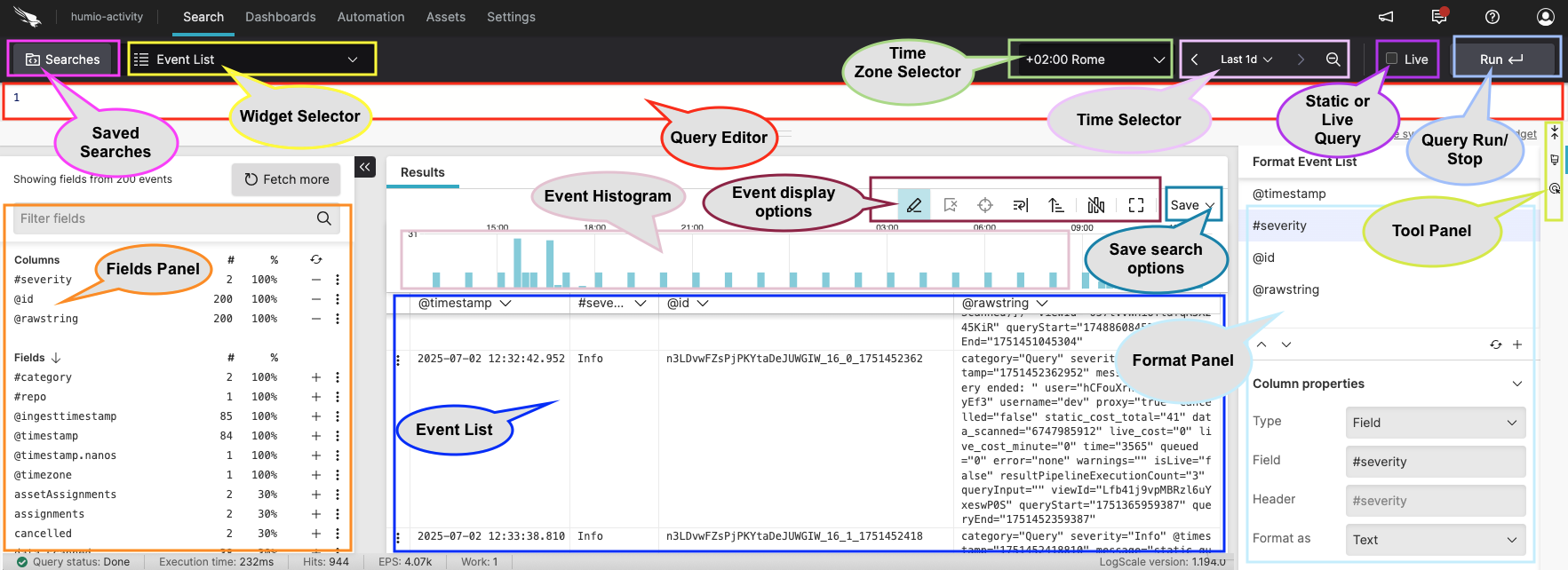
Task: Hide the histogram using crossed-out bars icon
Action: (x=1096, y=205)
